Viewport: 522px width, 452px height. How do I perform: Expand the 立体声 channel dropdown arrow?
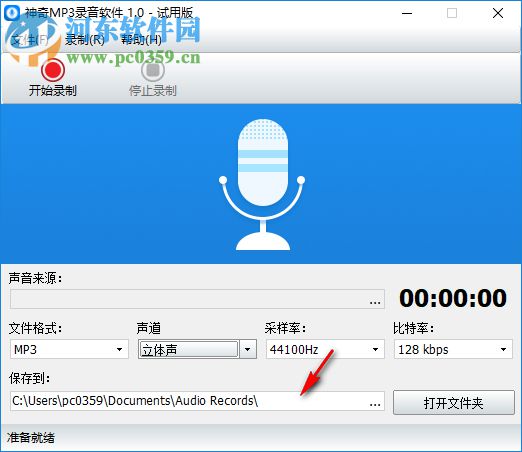pos(248,349)
